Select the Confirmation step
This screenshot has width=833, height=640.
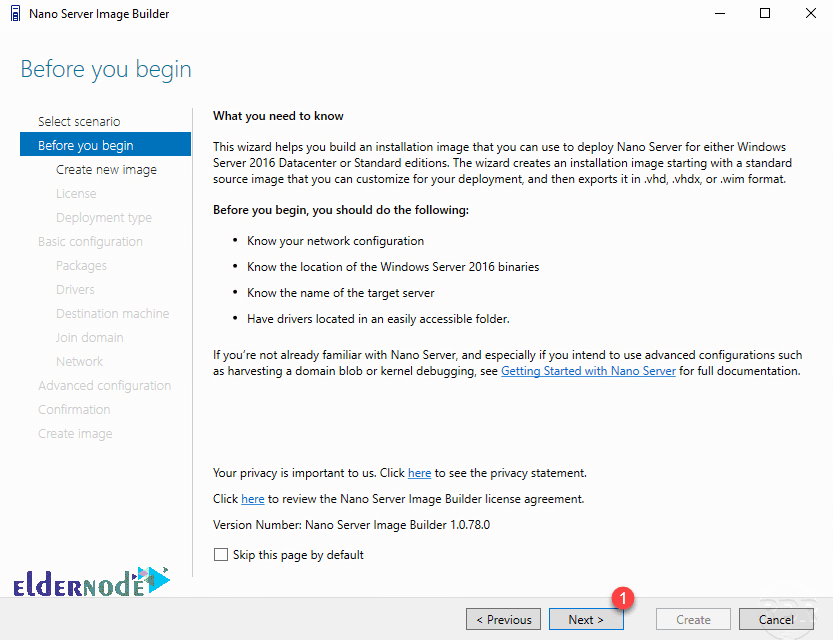pos(74,409)
